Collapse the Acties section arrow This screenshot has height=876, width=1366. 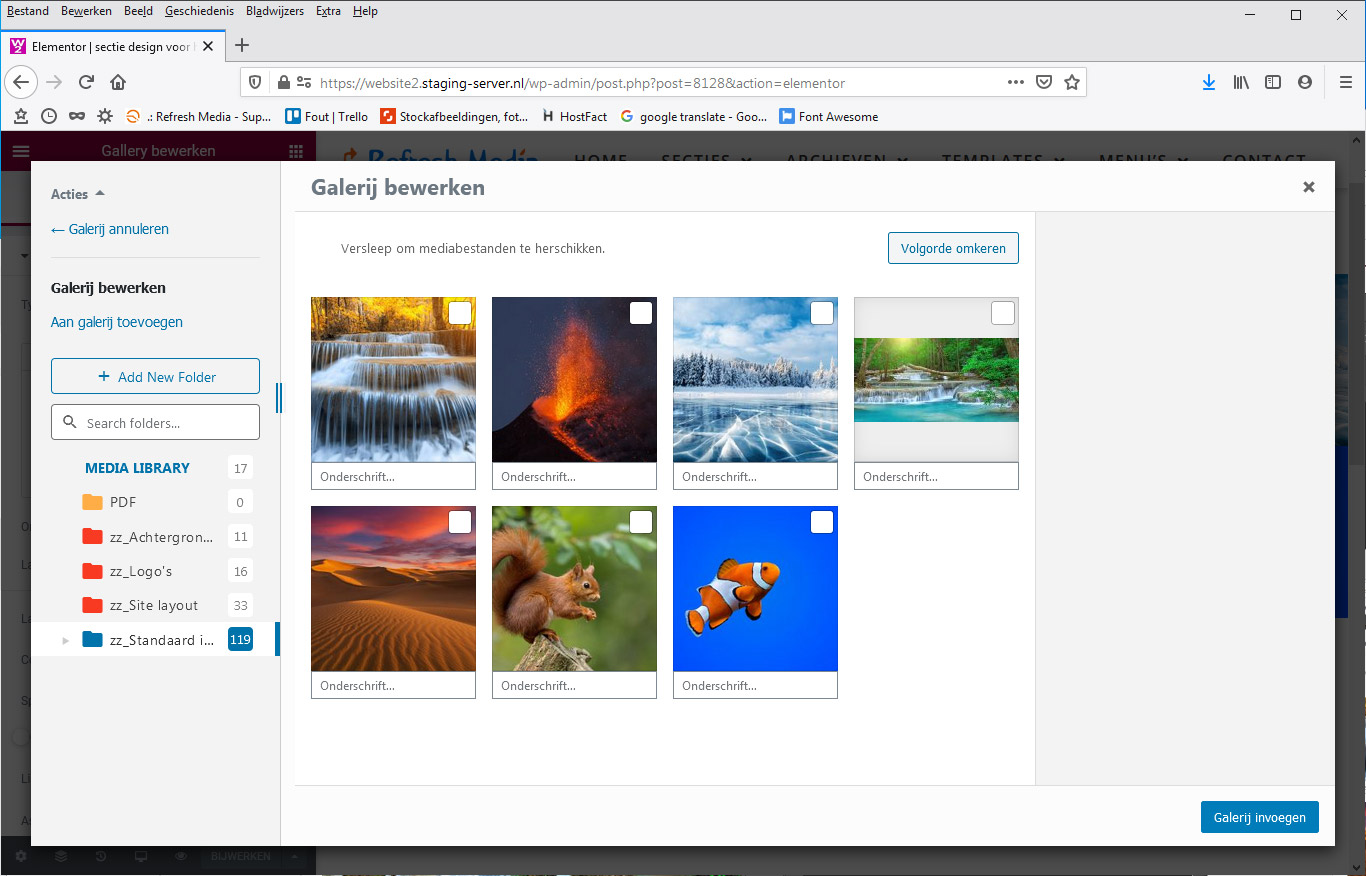click(x=100, y=194)
